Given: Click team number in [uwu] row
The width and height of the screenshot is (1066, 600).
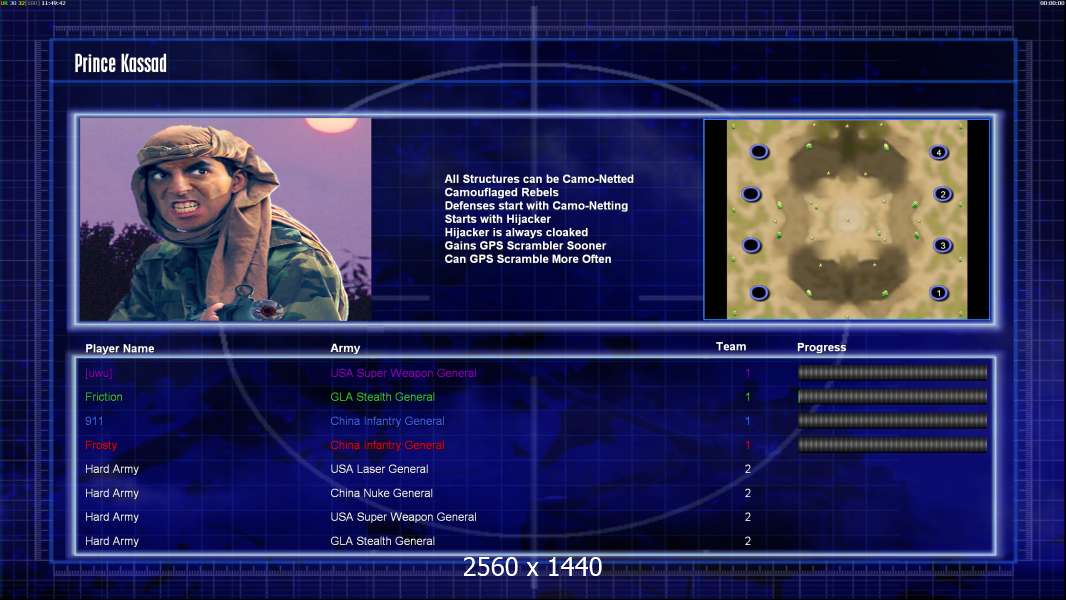Looking at the screenshot, I should click(747, 373).
